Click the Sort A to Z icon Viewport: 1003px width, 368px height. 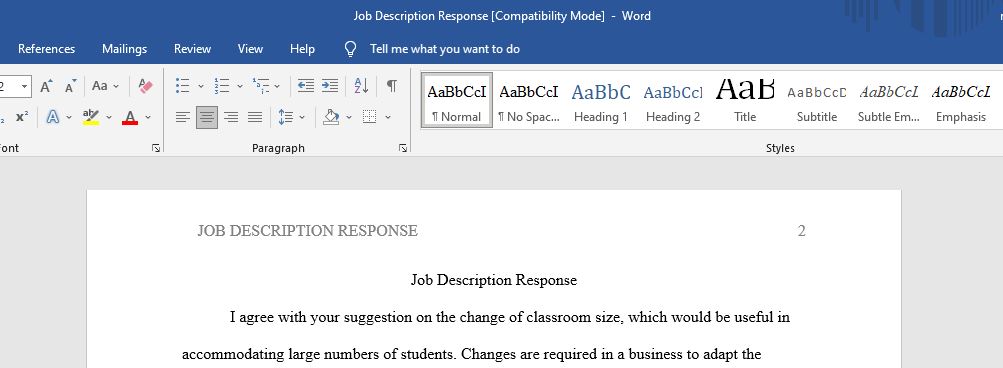pyautogui.click(x=361, y=86)
